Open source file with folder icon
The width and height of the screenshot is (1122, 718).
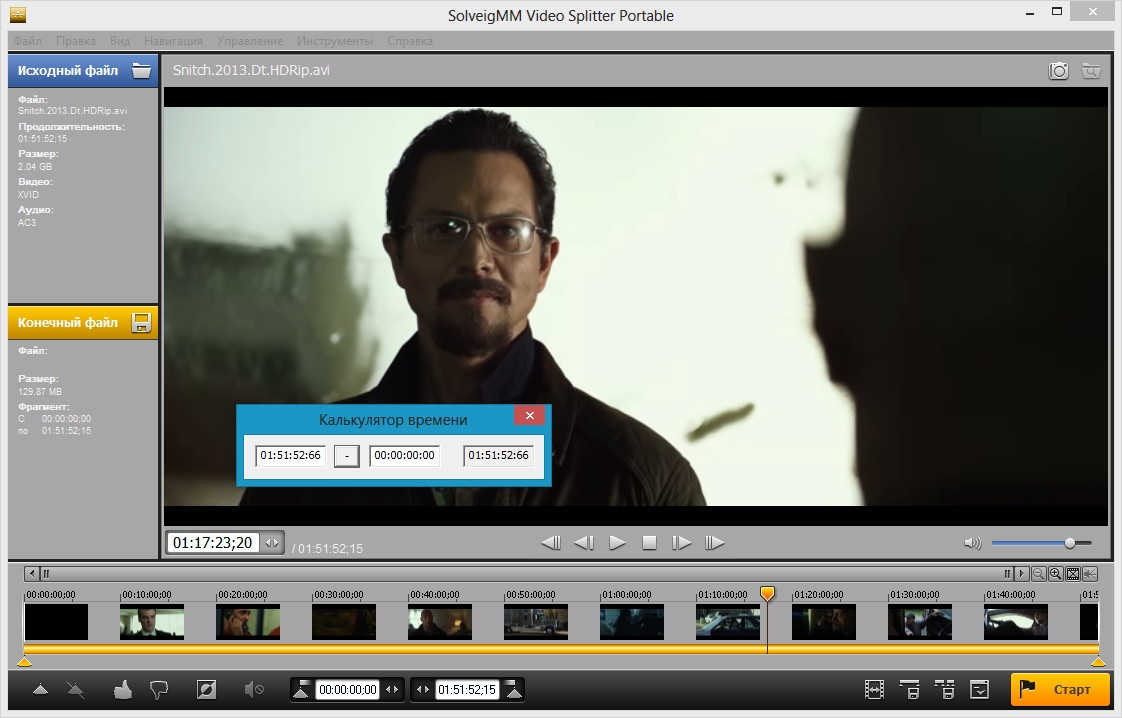click(x=142, y=70)
